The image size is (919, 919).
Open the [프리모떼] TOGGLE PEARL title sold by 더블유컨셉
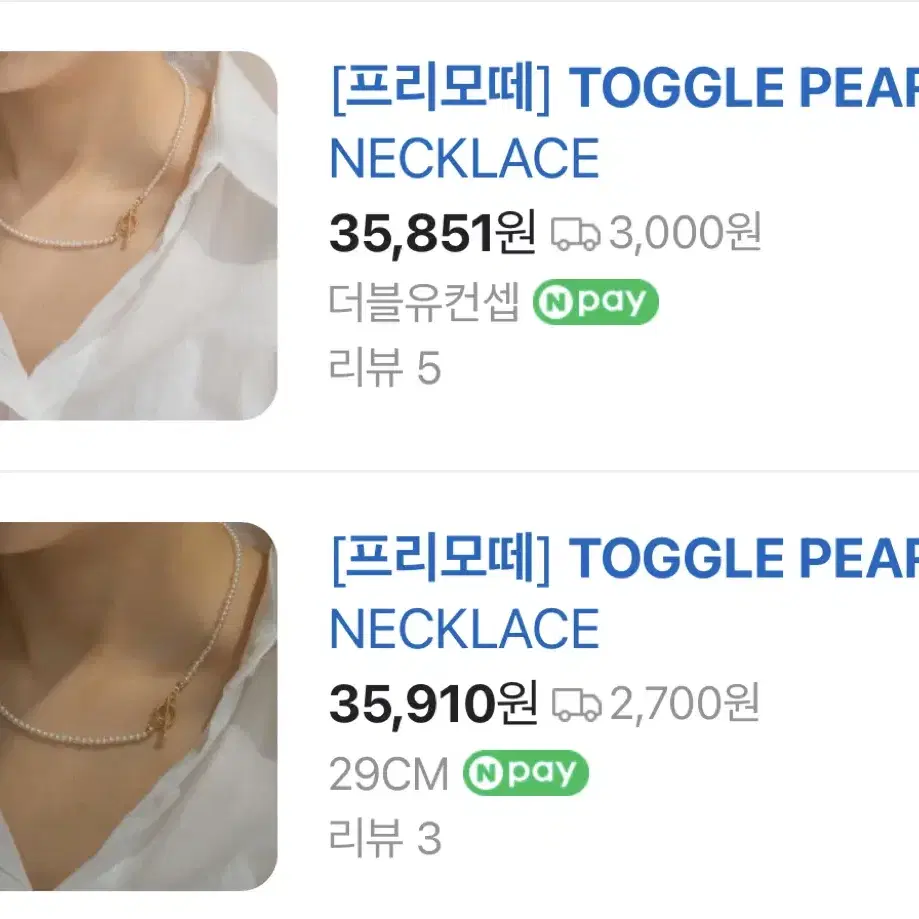[624, 123]
